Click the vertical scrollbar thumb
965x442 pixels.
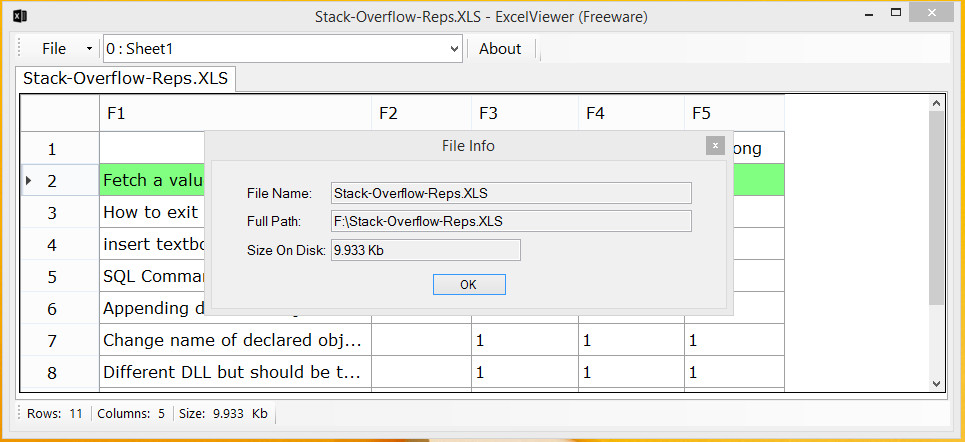(937, 208)
